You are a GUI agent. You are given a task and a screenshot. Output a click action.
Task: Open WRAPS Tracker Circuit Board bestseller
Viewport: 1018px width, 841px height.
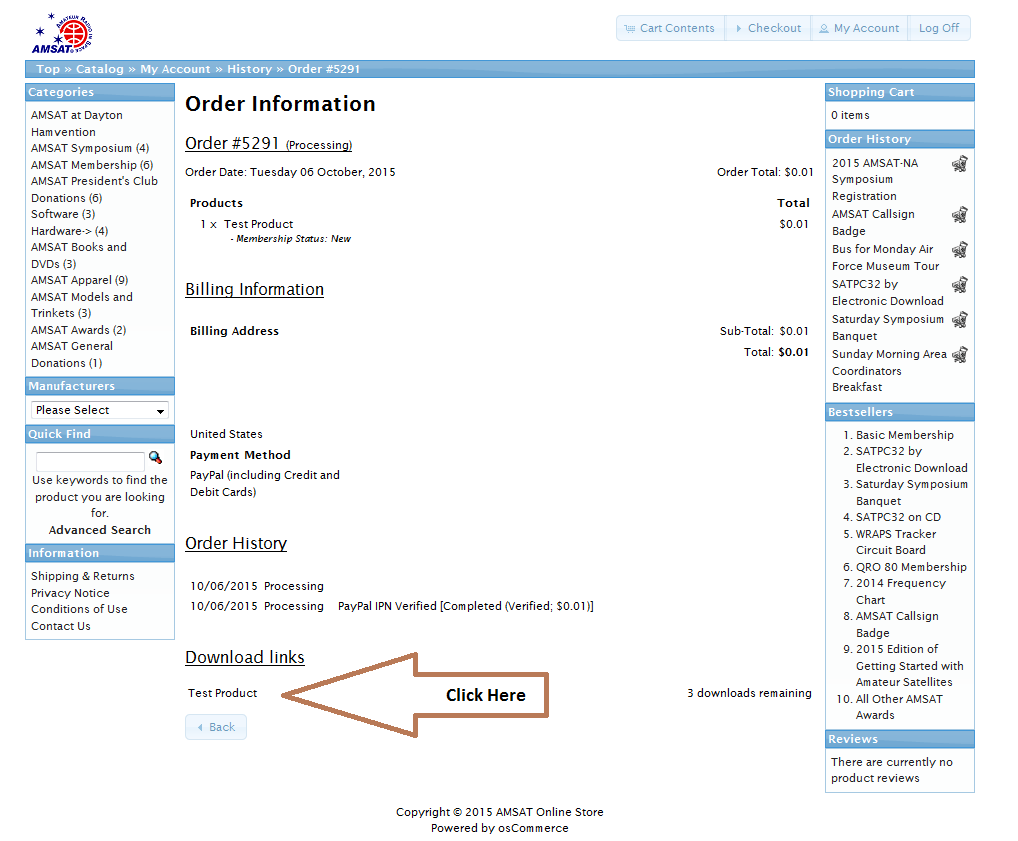[x=896, y=542]
